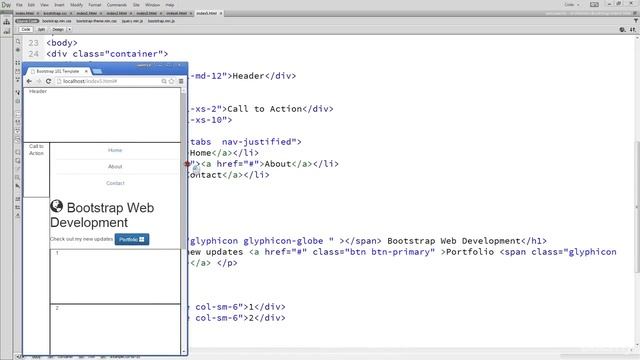Image resolution: width=640 pixels, height=360 pixels.
Task: Click the lowest icon in coding toolbar
Action: tap(18, 215)
